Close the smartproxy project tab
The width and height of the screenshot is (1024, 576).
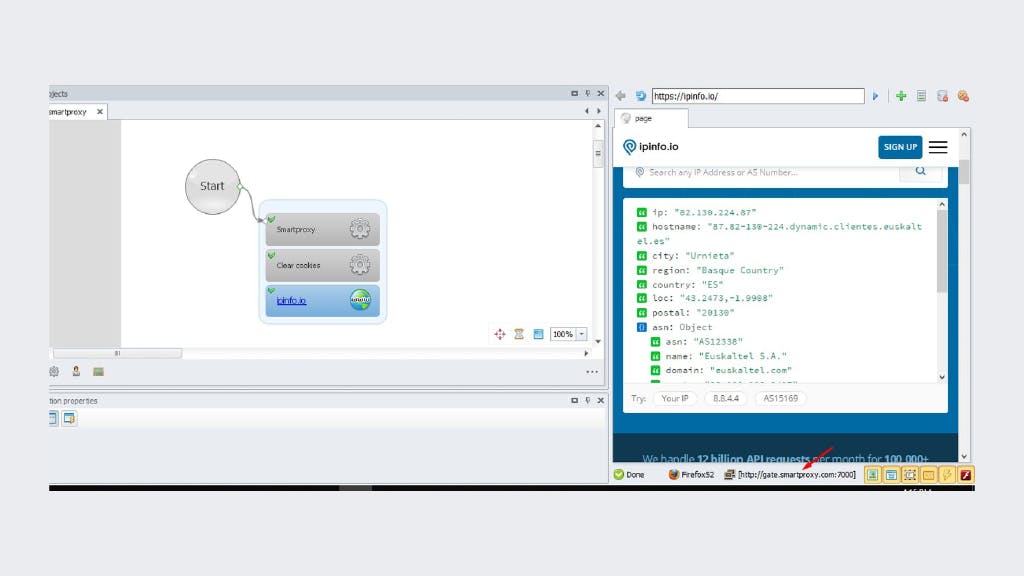coord(100,112)
